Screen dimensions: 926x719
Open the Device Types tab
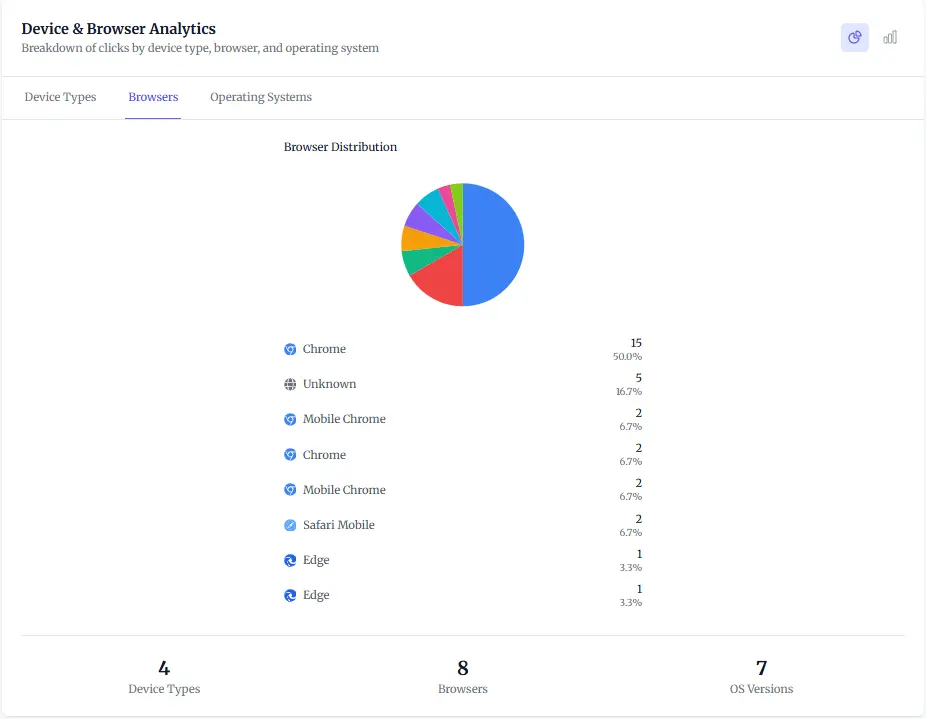60,97
